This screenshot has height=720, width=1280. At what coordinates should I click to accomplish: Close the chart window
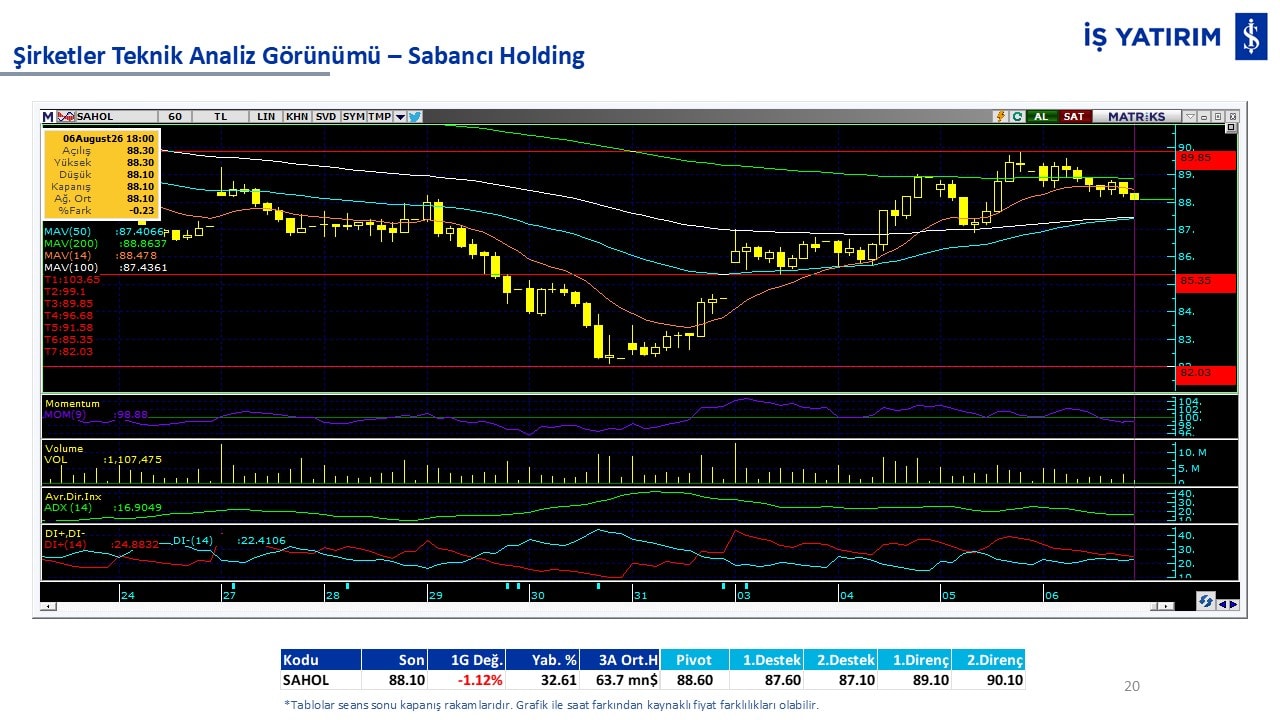(x=1232, y=116)
